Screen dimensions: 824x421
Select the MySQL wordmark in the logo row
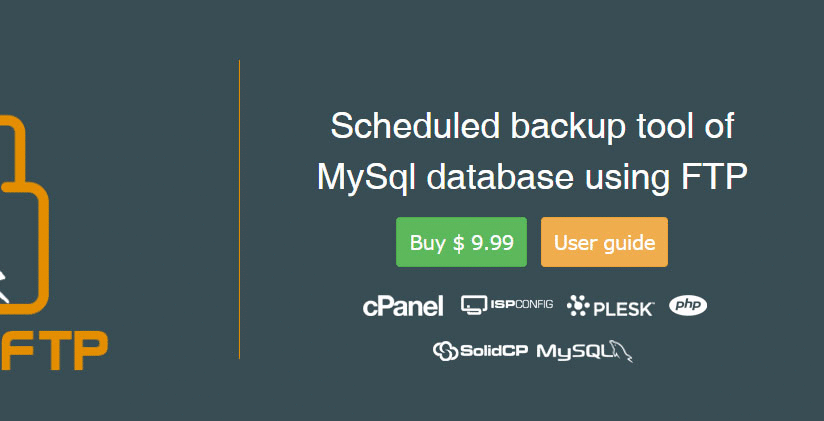[x=573, y=351]
